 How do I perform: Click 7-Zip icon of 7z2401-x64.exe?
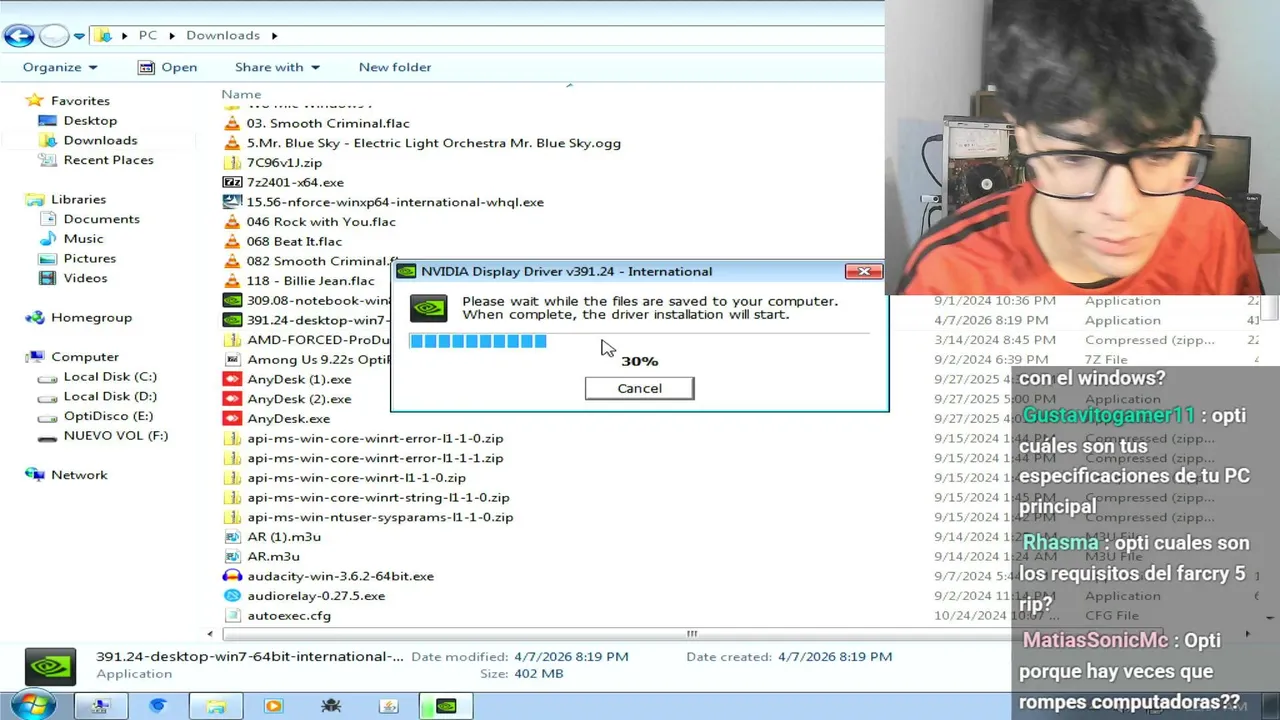pos(232,182)
